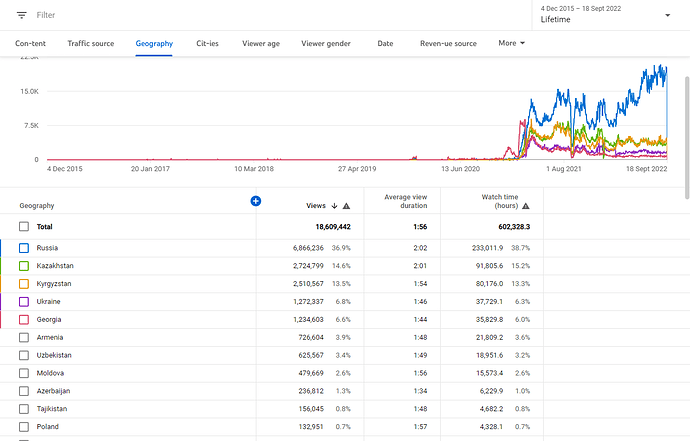Check the Armenia checkbox

point(24,338)
